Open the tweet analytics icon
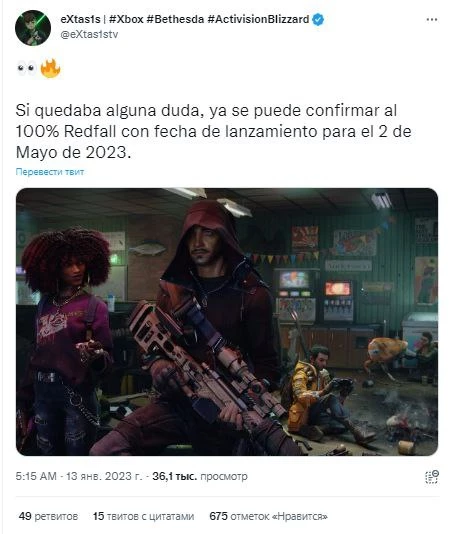 [432, 476]
